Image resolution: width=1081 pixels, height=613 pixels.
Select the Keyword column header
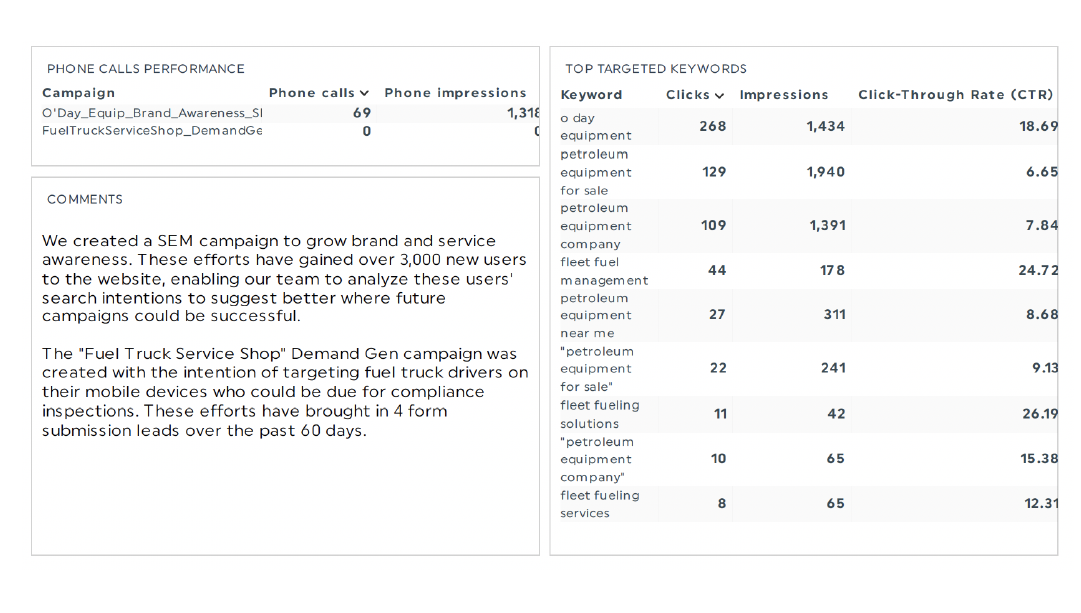pos(591,95)
